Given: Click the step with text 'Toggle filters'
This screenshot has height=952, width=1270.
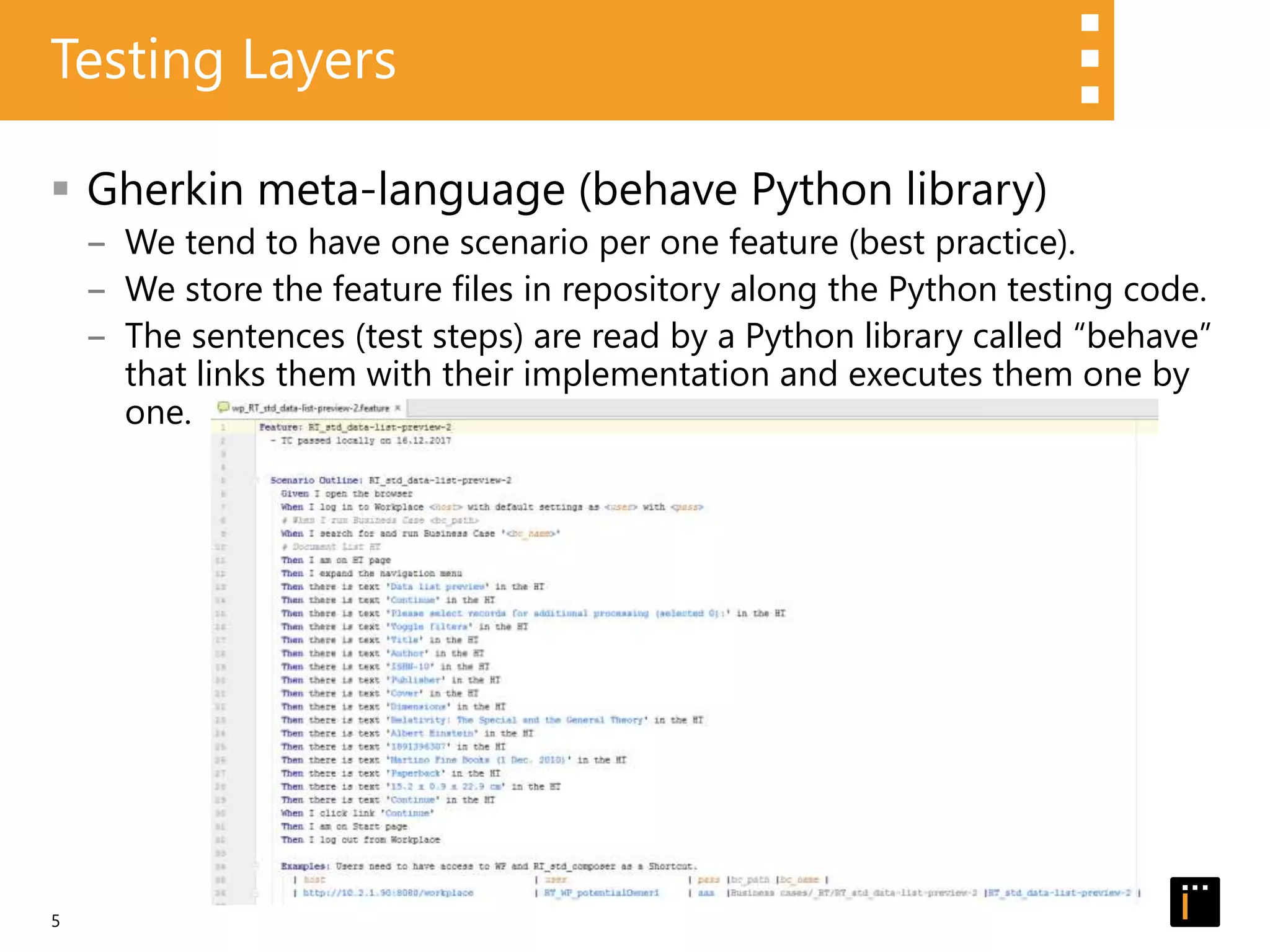Looking at the screenshot, I should pos(404,627).
